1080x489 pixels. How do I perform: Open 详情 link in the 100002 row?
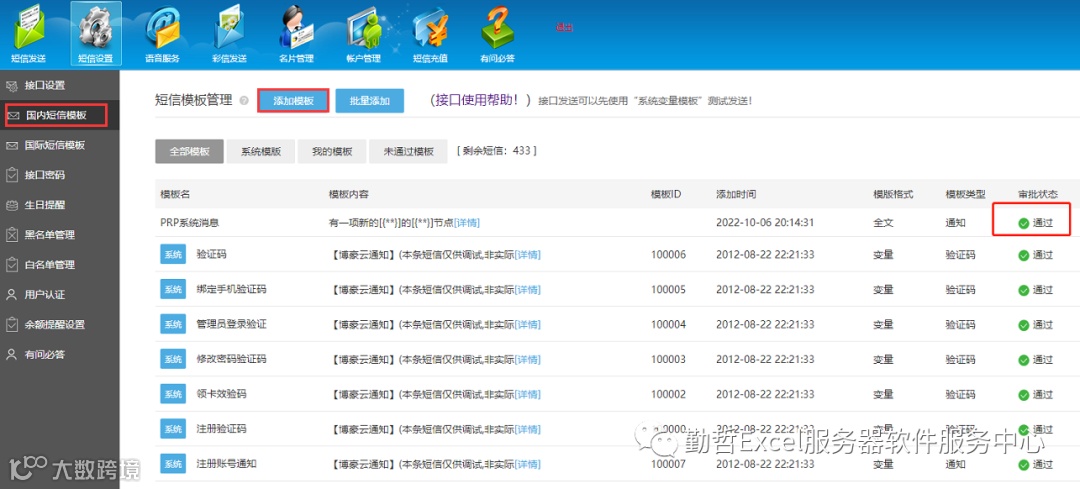coord(528,395)
